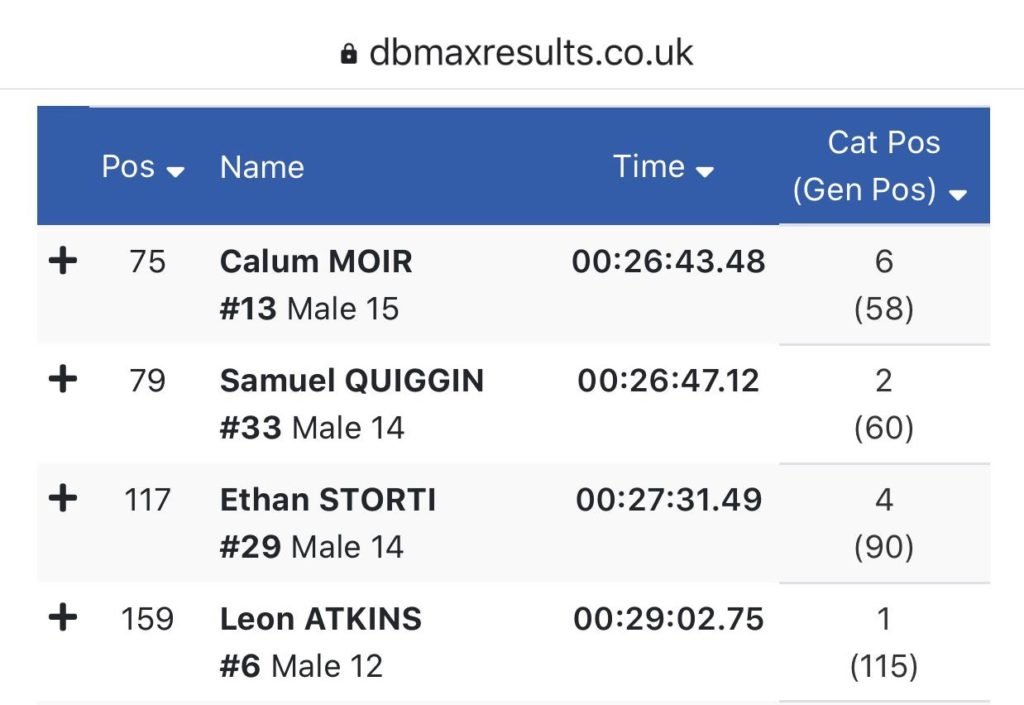Expand Leon ATKINS row plus icon
The width and height of the screenshot is (1024, 705).
(x=63, y=618)
